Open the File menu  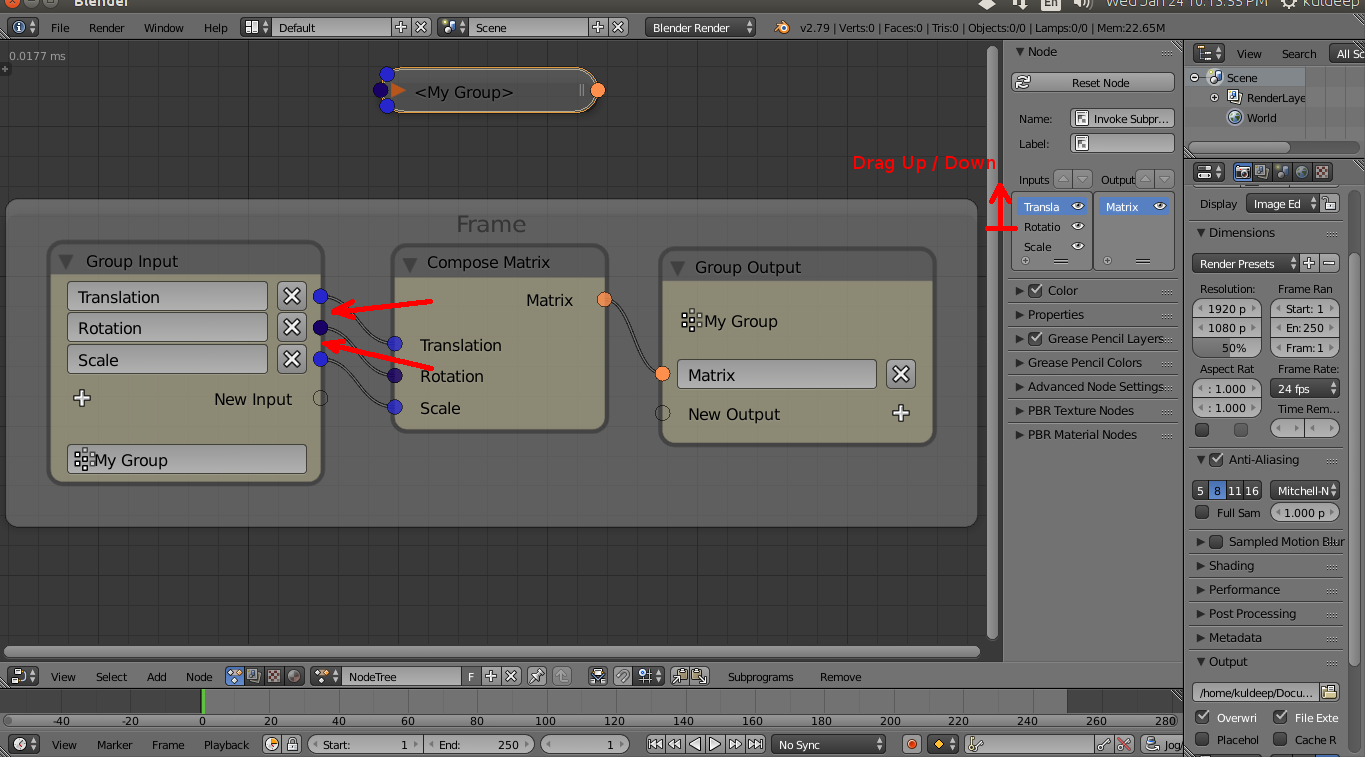coord(60,28)
